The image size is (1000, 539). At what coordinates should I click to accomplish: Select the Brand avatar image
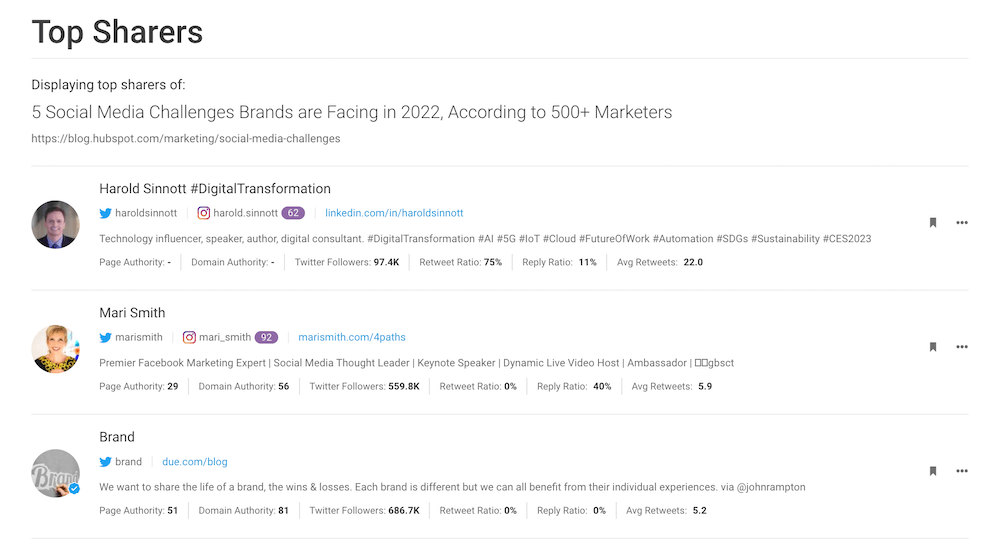[x=56, y=472]
